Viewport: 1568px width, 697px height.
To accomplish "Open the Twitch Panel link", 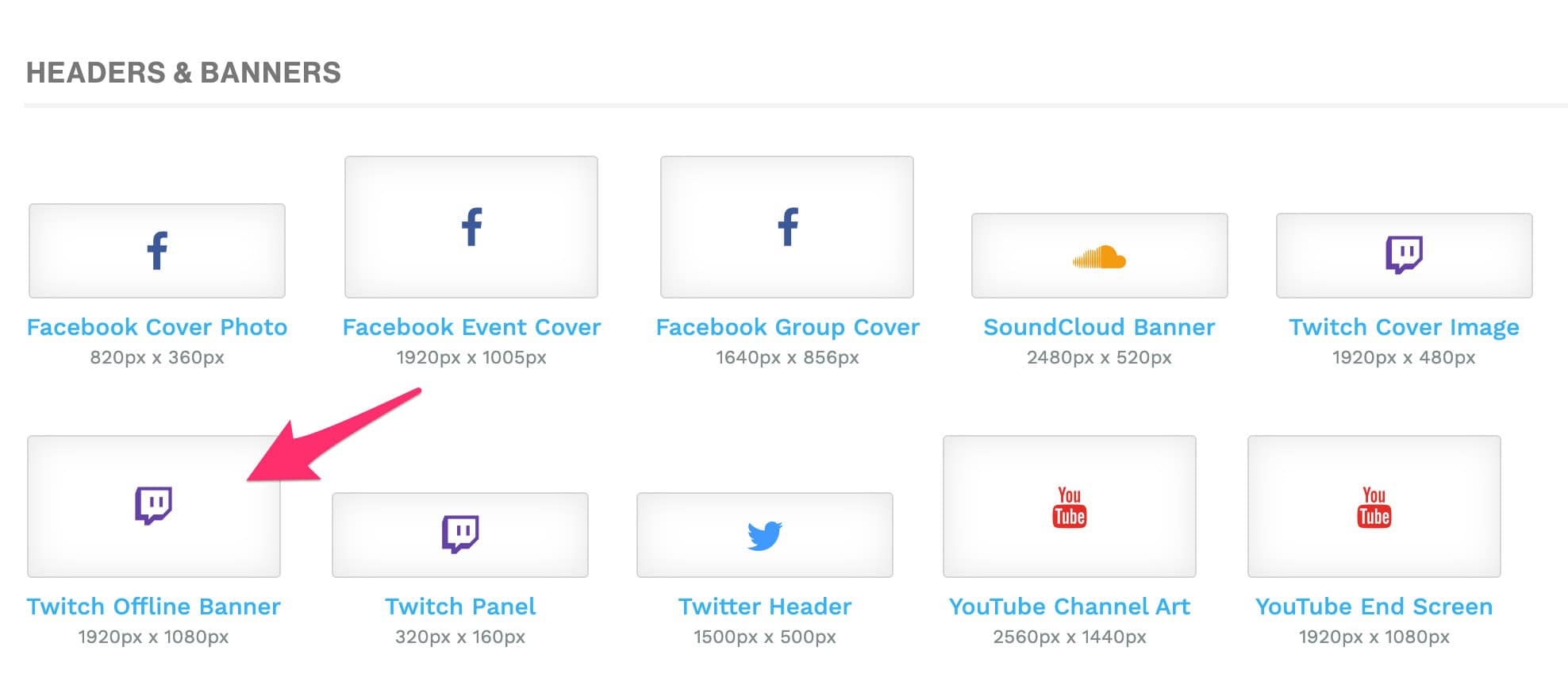I will (460, 607).
